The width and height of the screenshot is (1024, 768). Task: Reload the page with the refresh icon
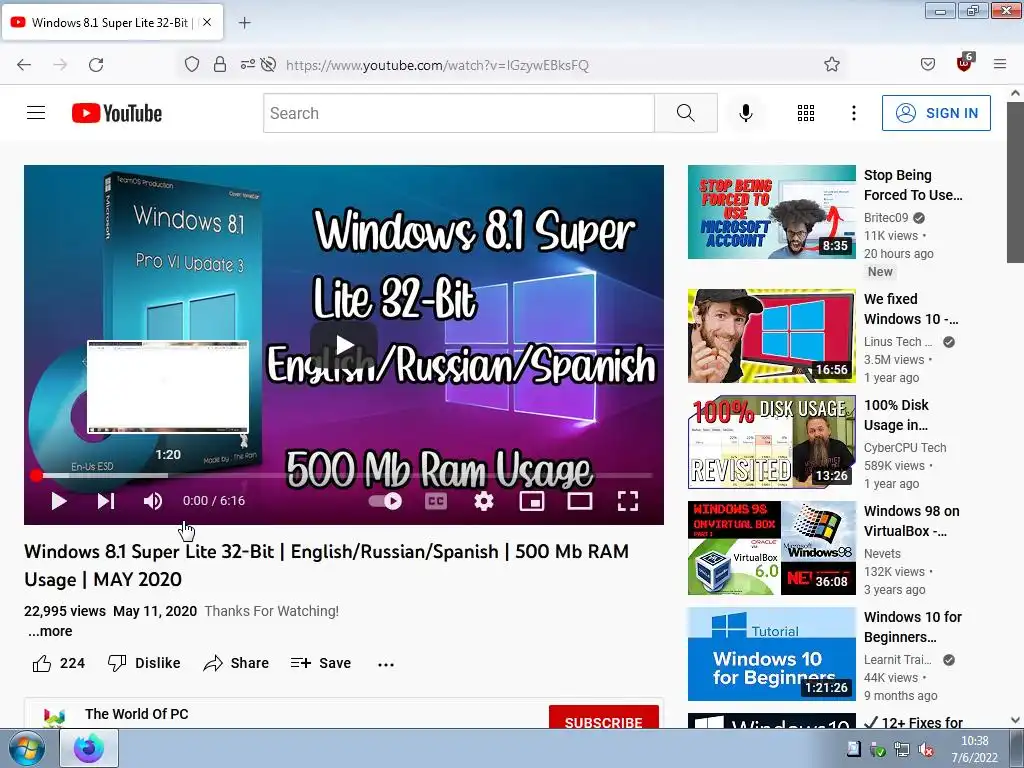tap(96, 65)
